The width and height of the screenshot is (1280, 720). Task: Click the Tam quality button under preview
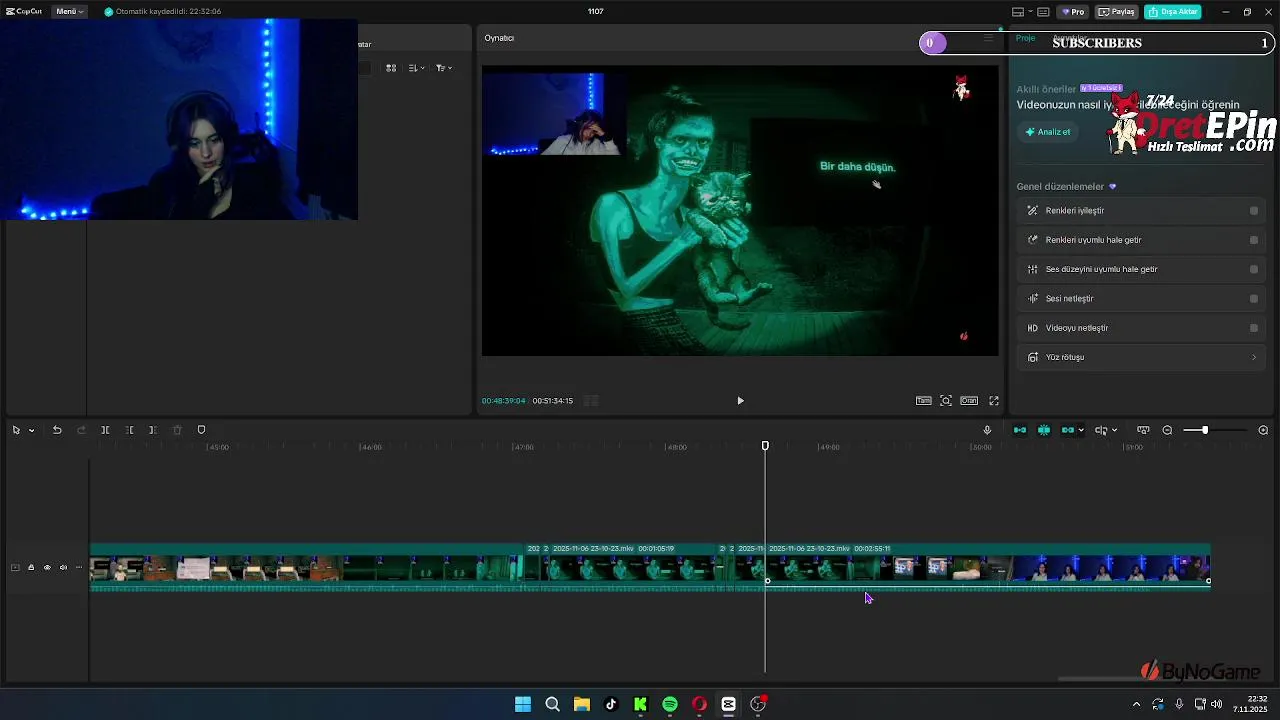pyautogui.click(x=923, y=401)
